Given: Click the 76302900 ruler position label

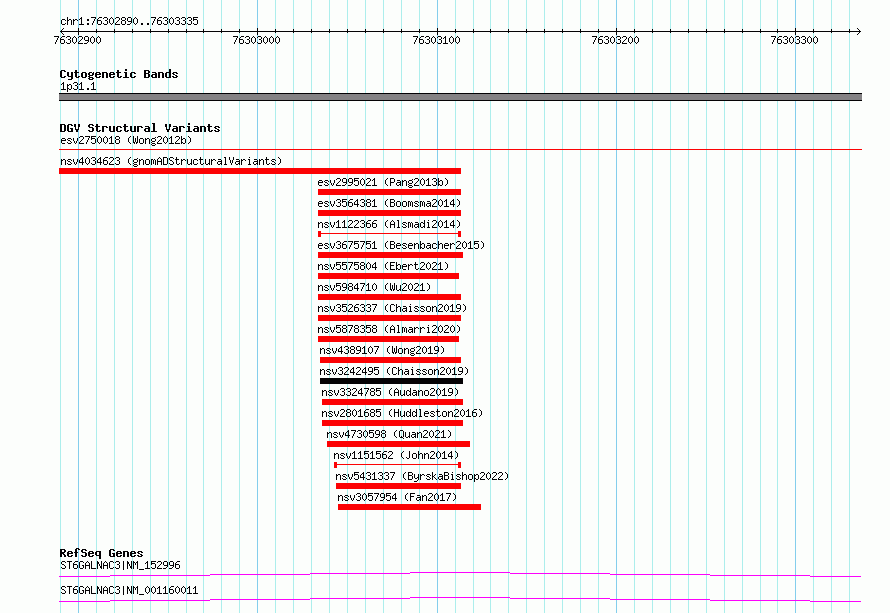Looking at the screenshot, I should point(77,40).
